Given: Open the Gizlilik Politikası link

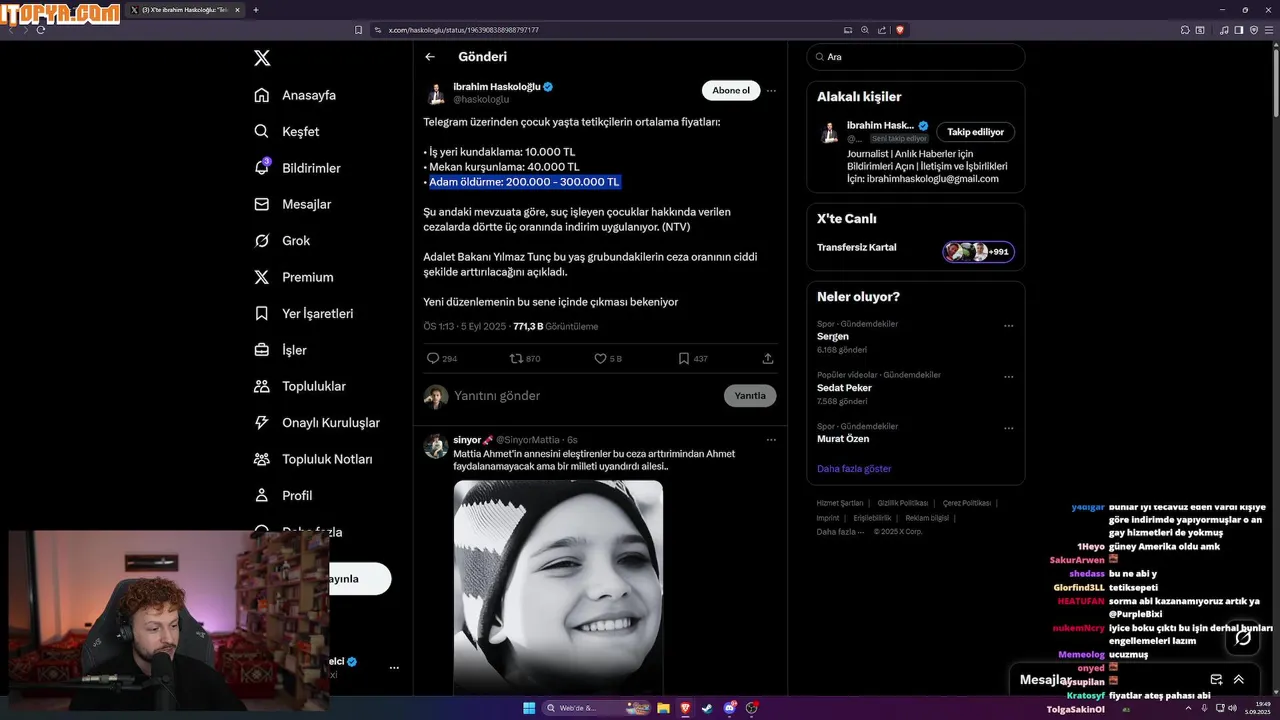Looking at the screenshot, I should [x=903, y=503].
